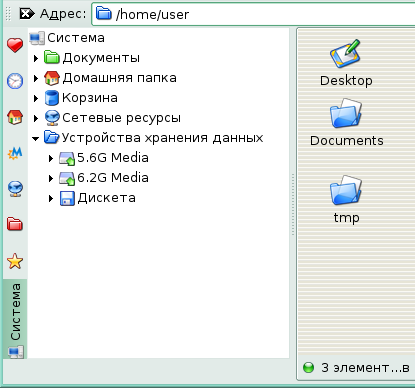This screenshot has height=388, width=415.
Task: Expand the Сетевые ресурсы tree node
Action: (36, 118)
